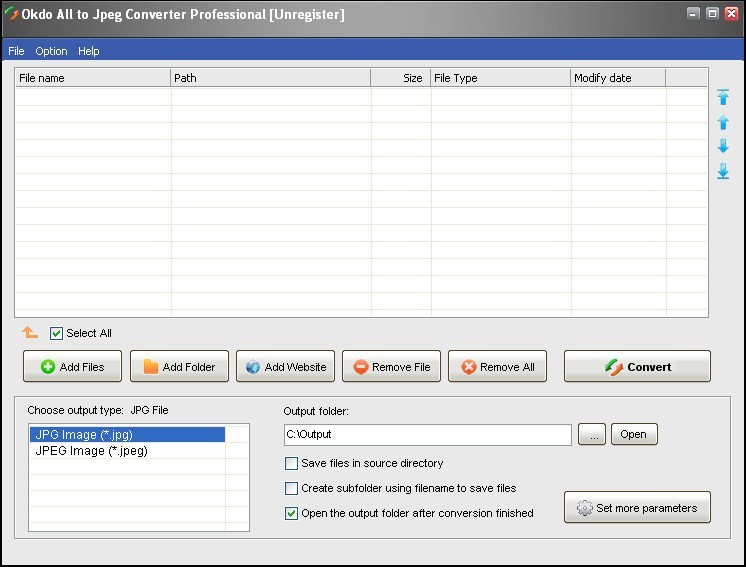Select JPEG Image (*.jpeg) output type
746x567 pixels.
[x=127, y=450]
